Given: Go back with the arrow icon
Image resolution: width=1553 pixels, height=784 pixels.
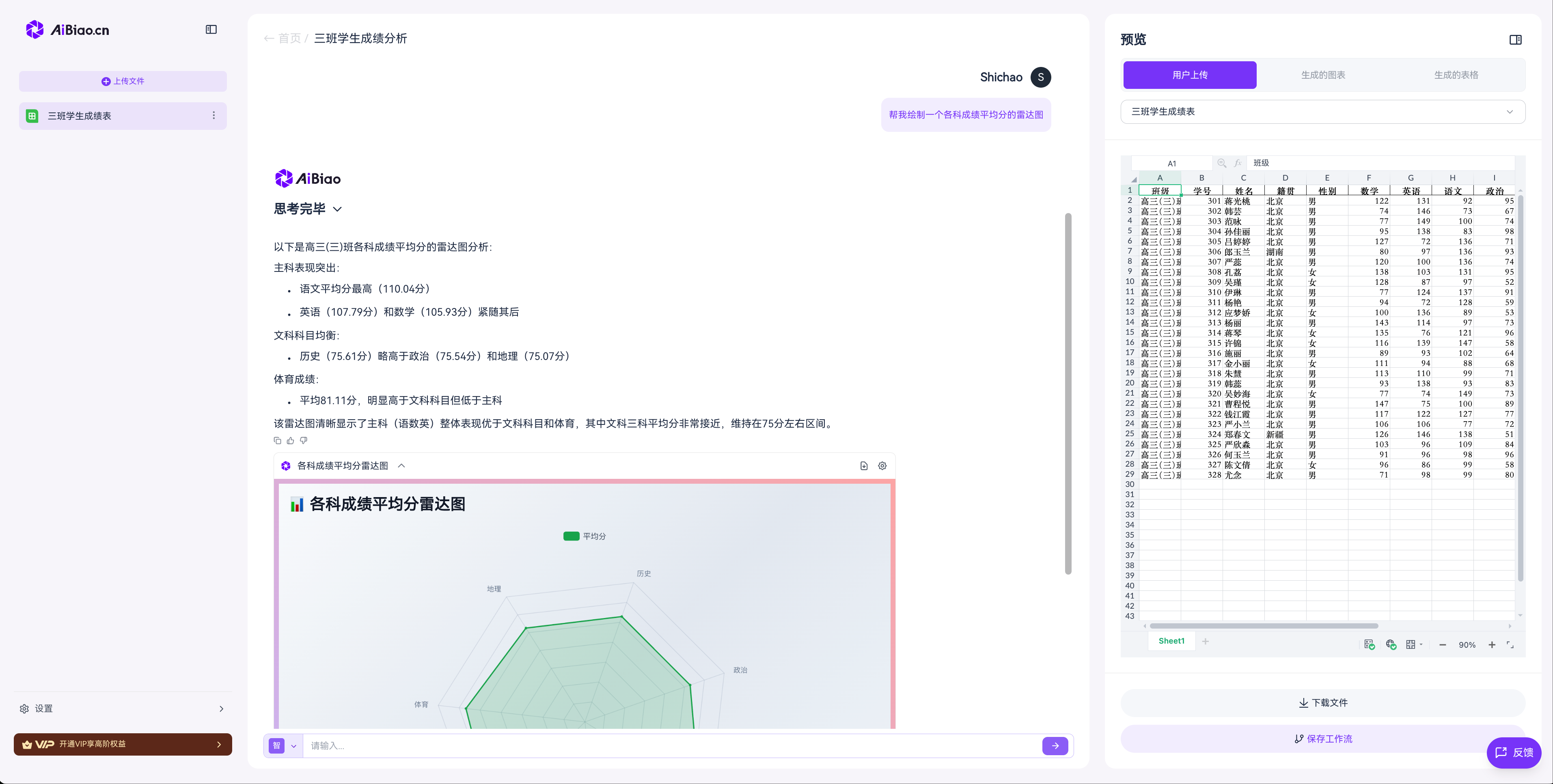Looking at the screenshot, I should point(268,39).
